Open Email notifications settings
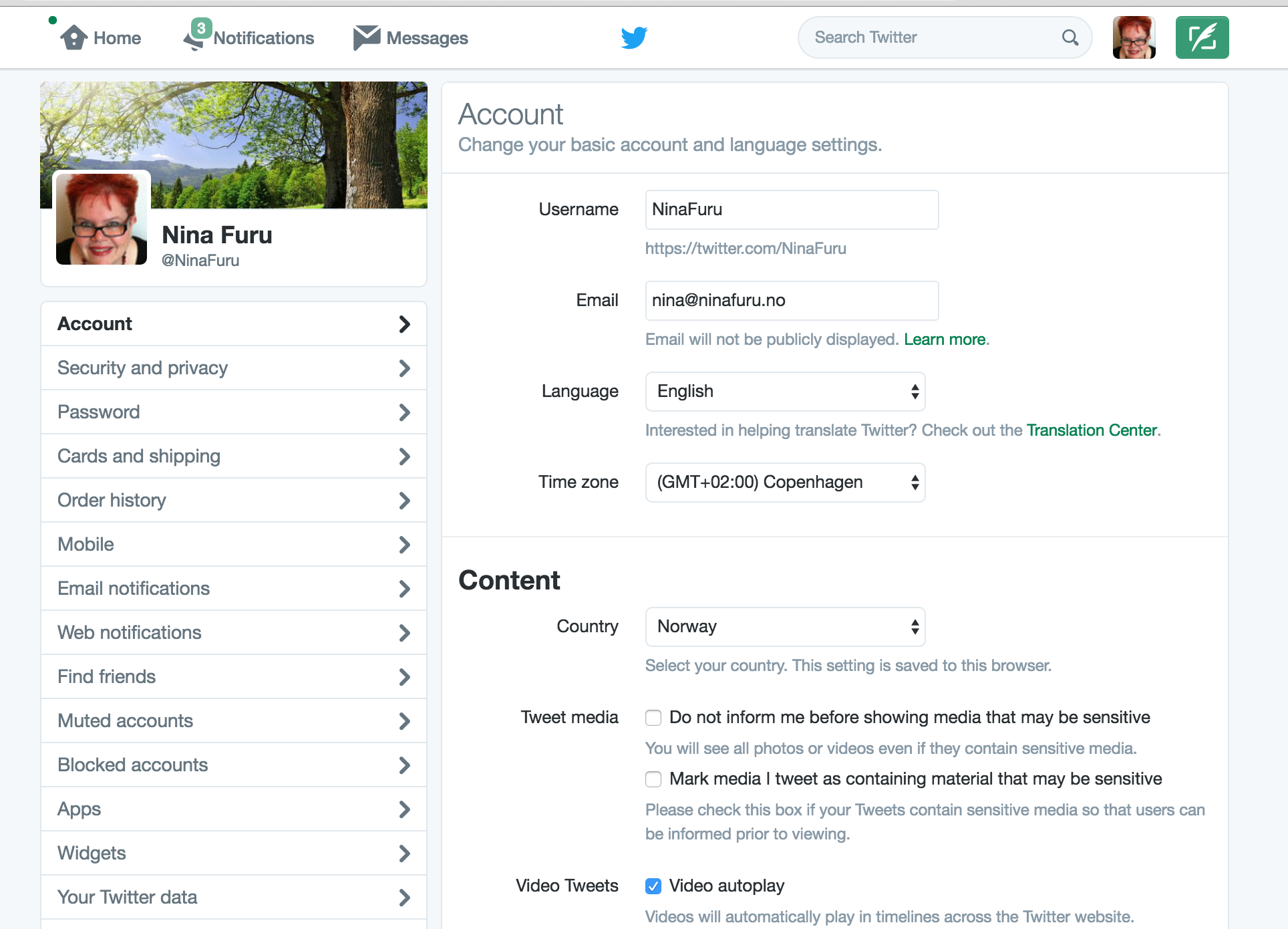The image size is (1288, 929). click(234, 588)
